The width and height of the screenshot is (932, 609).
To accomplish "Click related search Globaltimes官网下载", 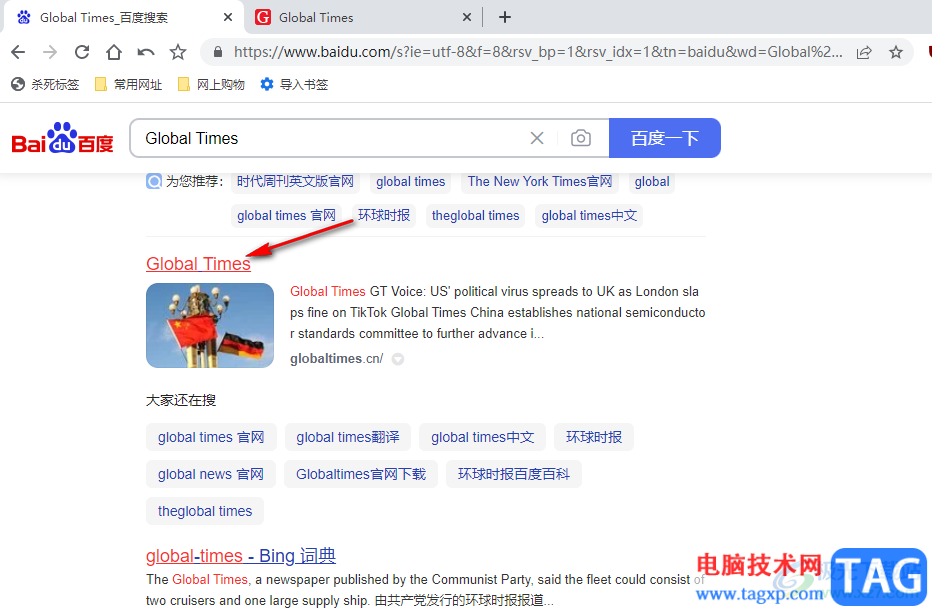I will (361, 474).
